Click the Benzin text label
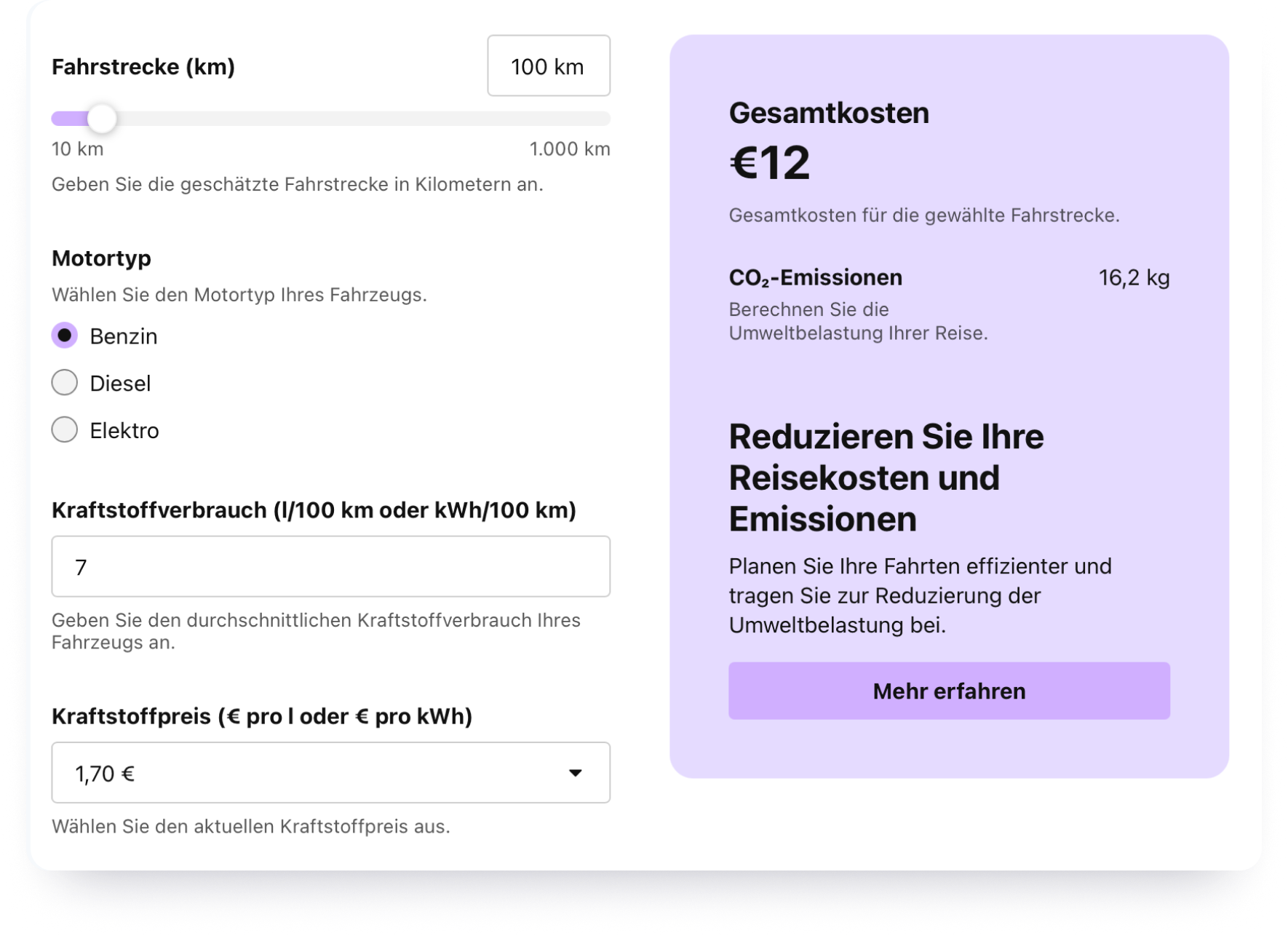 pos(123,336)
